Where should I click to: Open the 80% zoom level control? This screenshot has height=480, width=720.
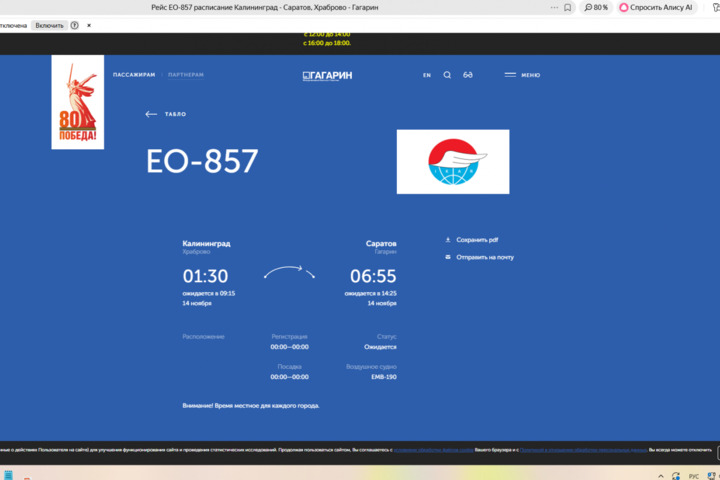coord(596,7)
